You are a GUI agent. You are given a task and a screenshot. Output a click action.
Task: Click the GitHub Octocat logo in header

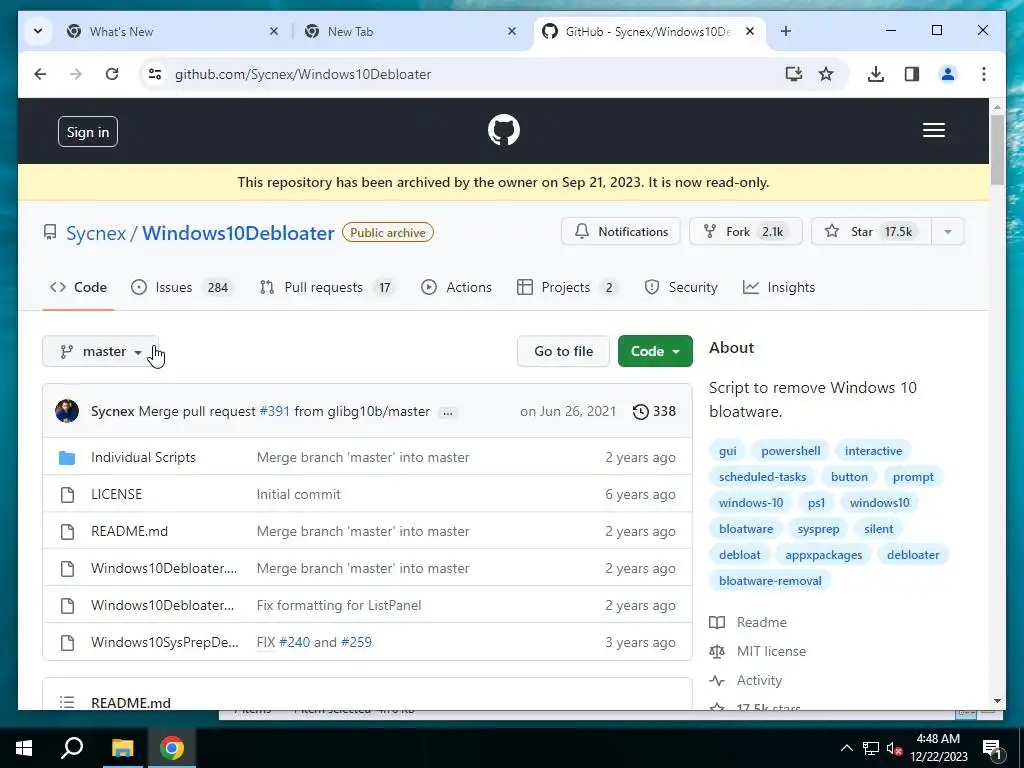tap(504, 130)
